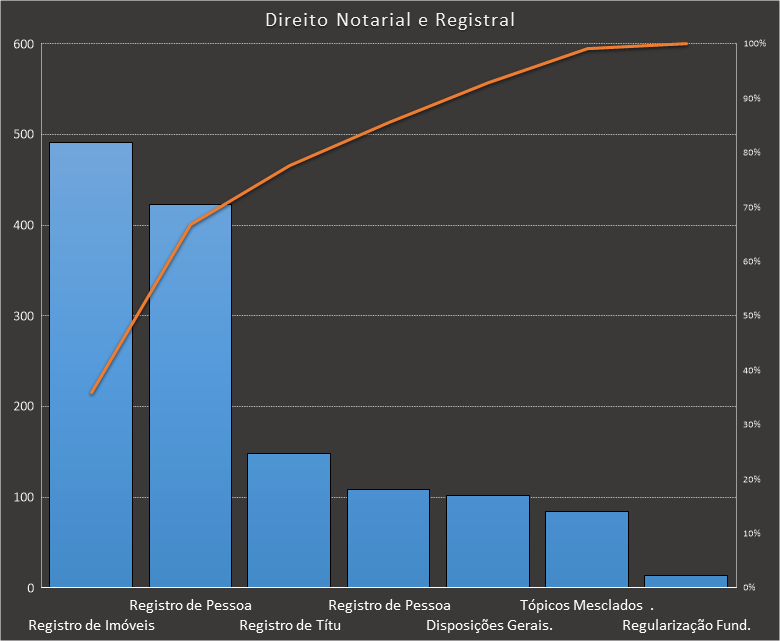Click the Registro de Imóveis axis label
Viewport: 780px width, 641px height.
[x=91, y=626]
